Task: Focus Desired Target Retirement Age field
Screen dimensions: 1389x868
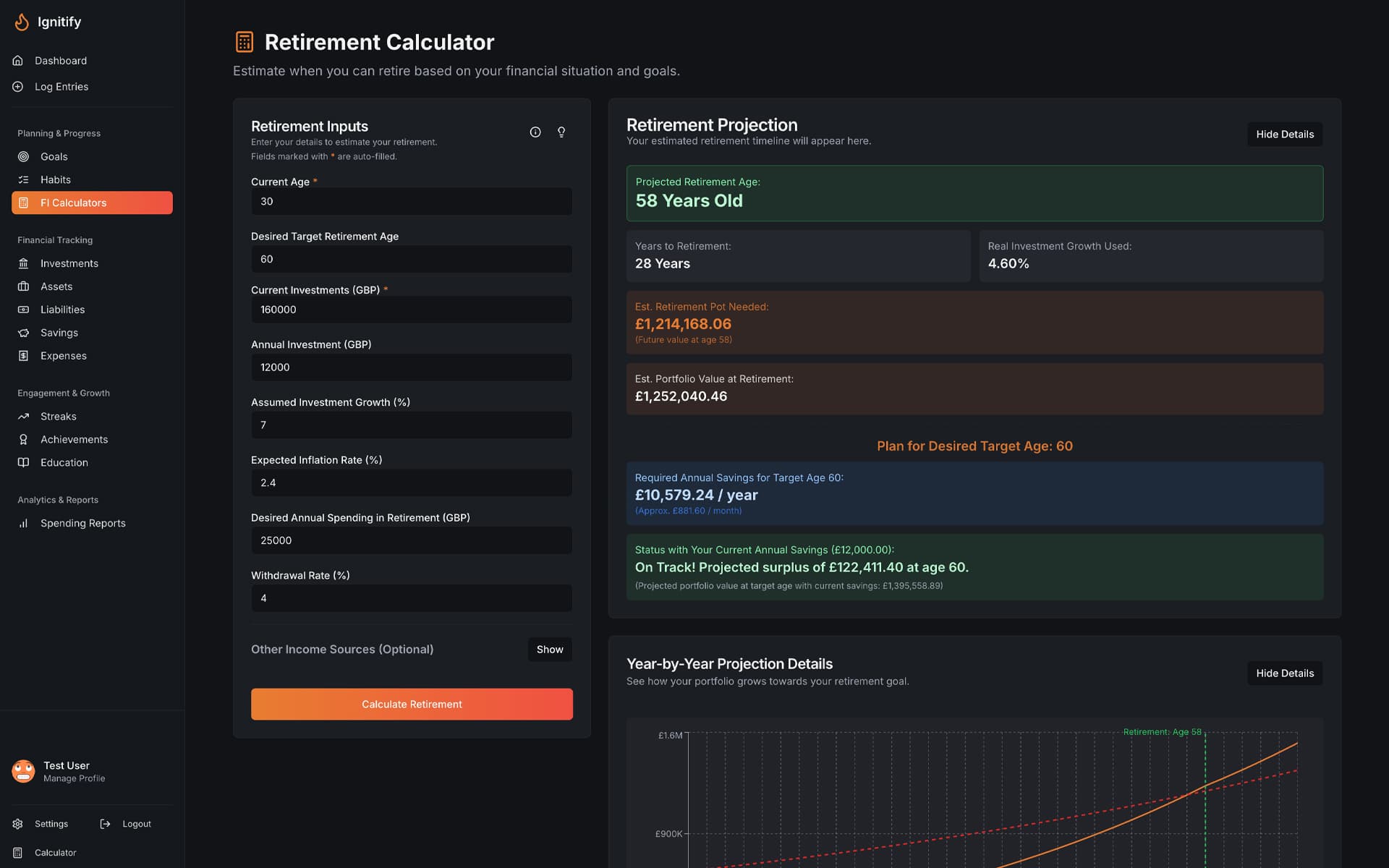Action: (412, 259)
